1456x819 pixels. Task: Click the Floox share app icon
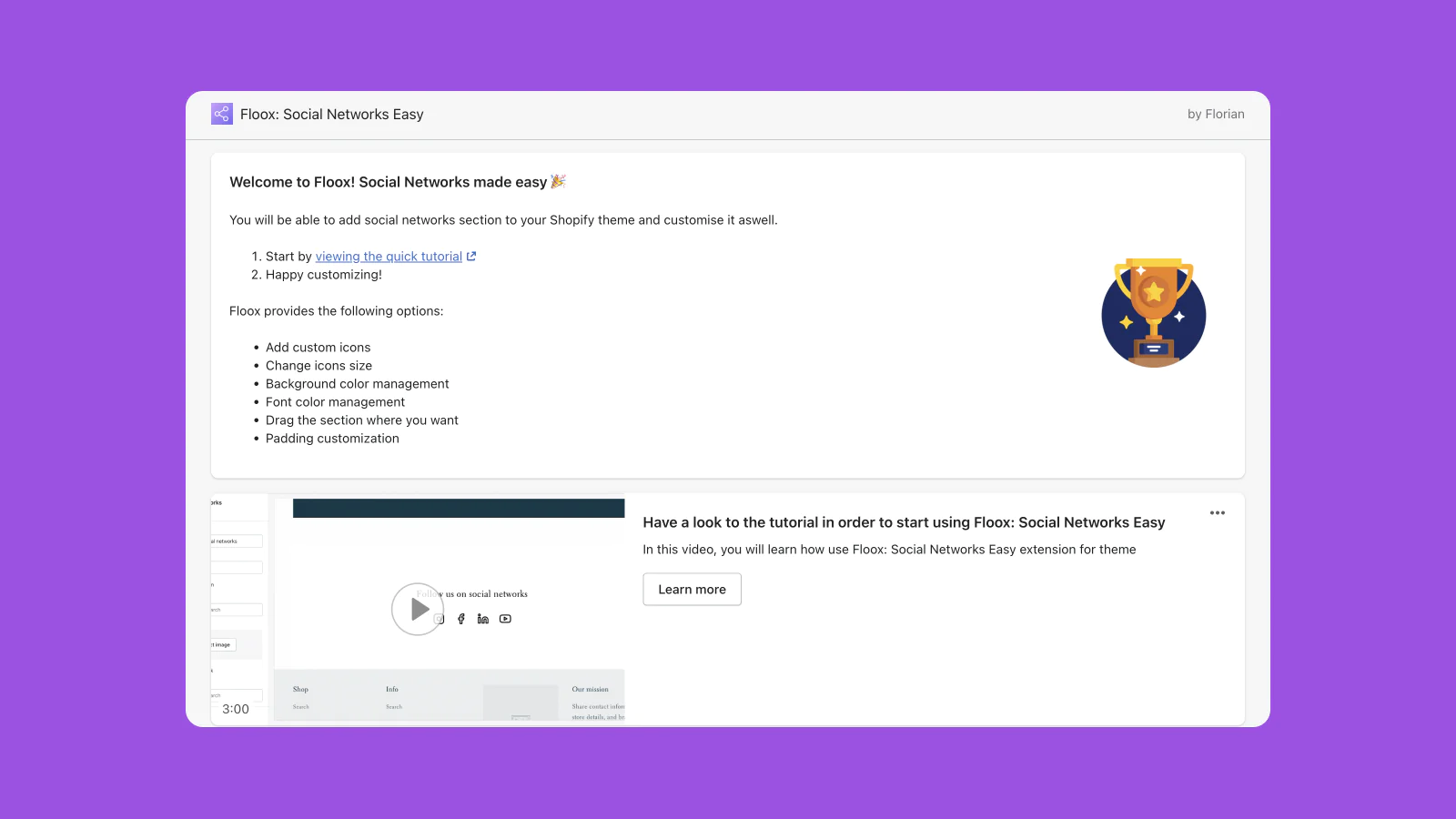pos(222,114)
